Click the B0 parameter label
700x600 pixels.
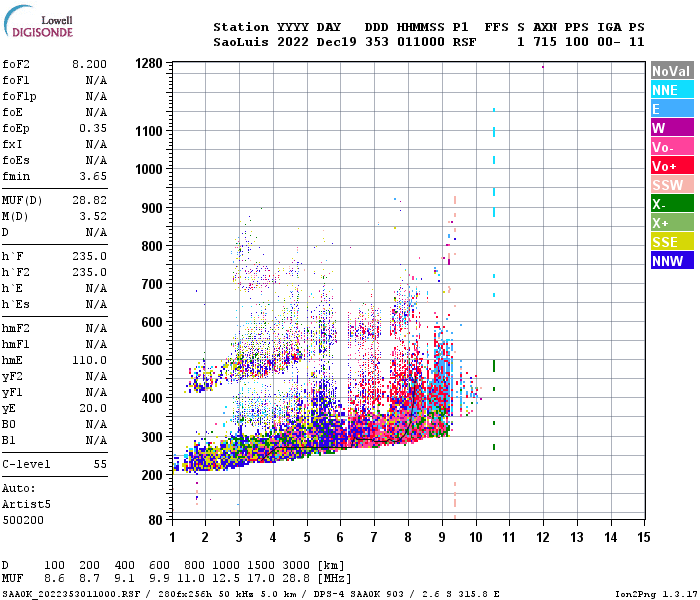tap(8, 425)
